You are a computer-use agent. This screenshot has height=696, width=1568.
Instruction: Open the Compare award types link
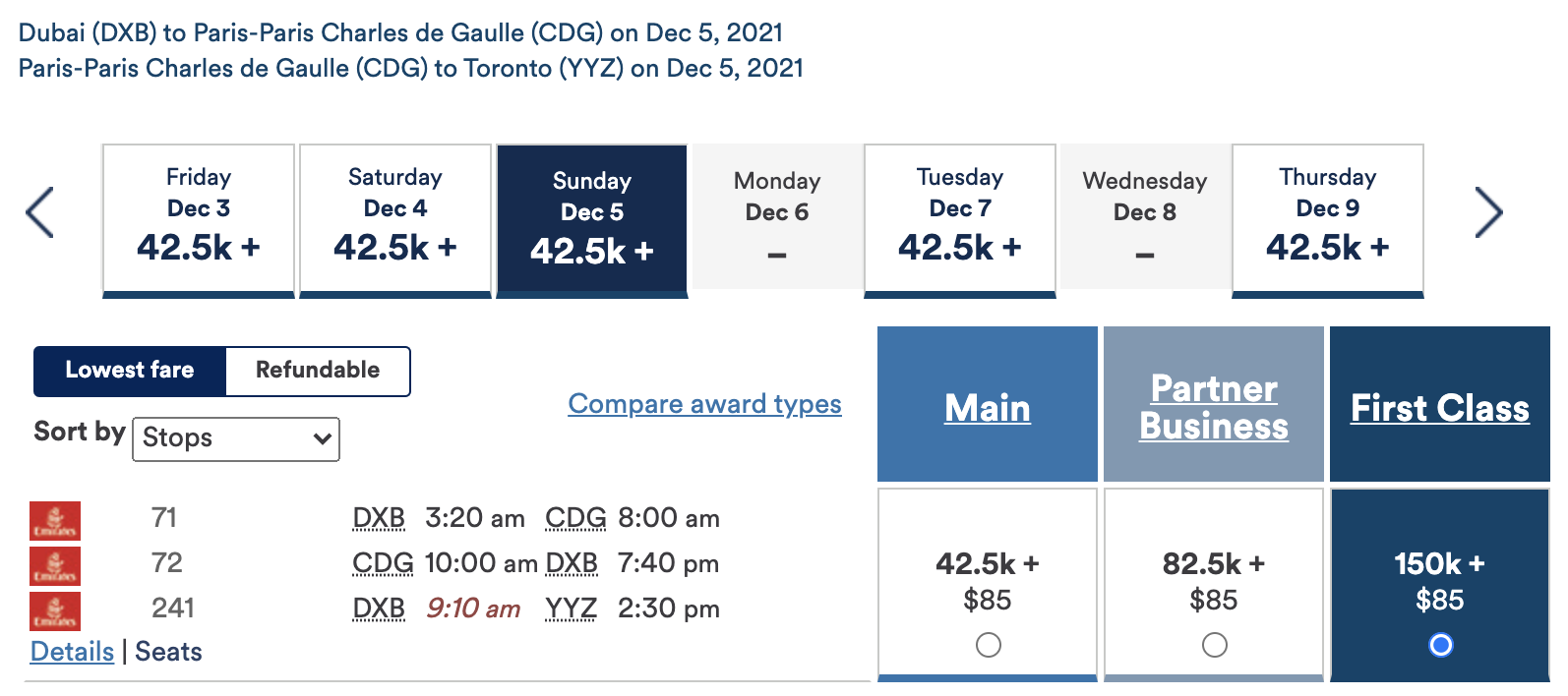[x=704, y=404]
